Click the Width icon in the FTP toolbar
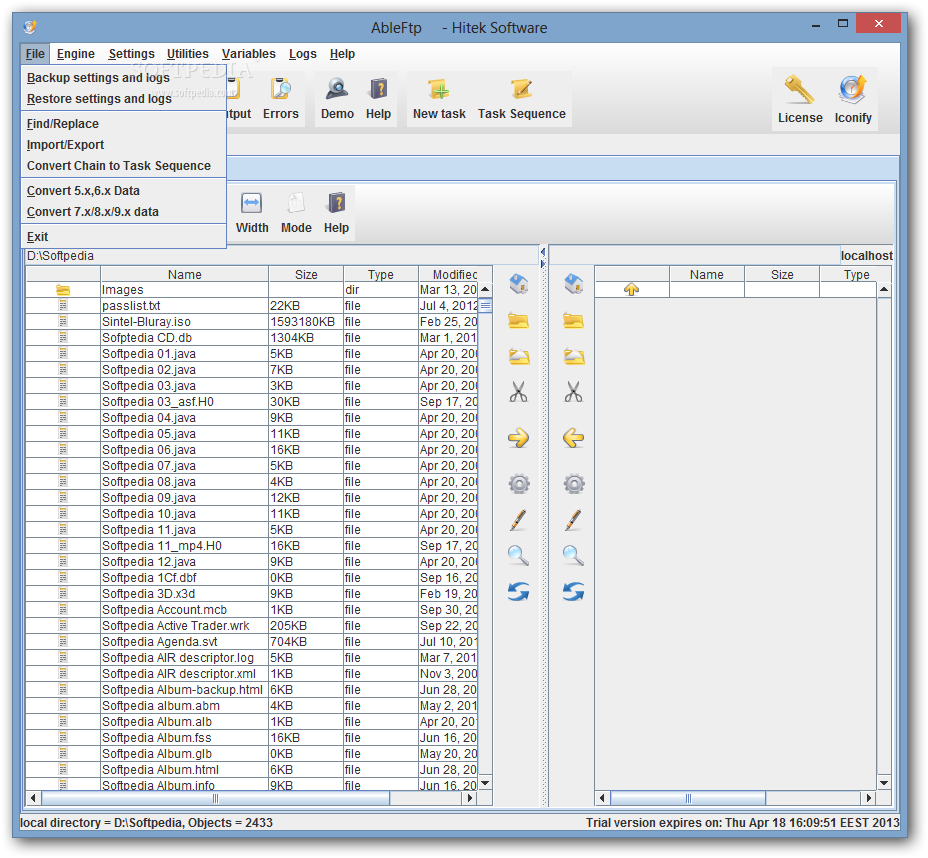This screenshot has width=928, height=858. coord(252,213)
